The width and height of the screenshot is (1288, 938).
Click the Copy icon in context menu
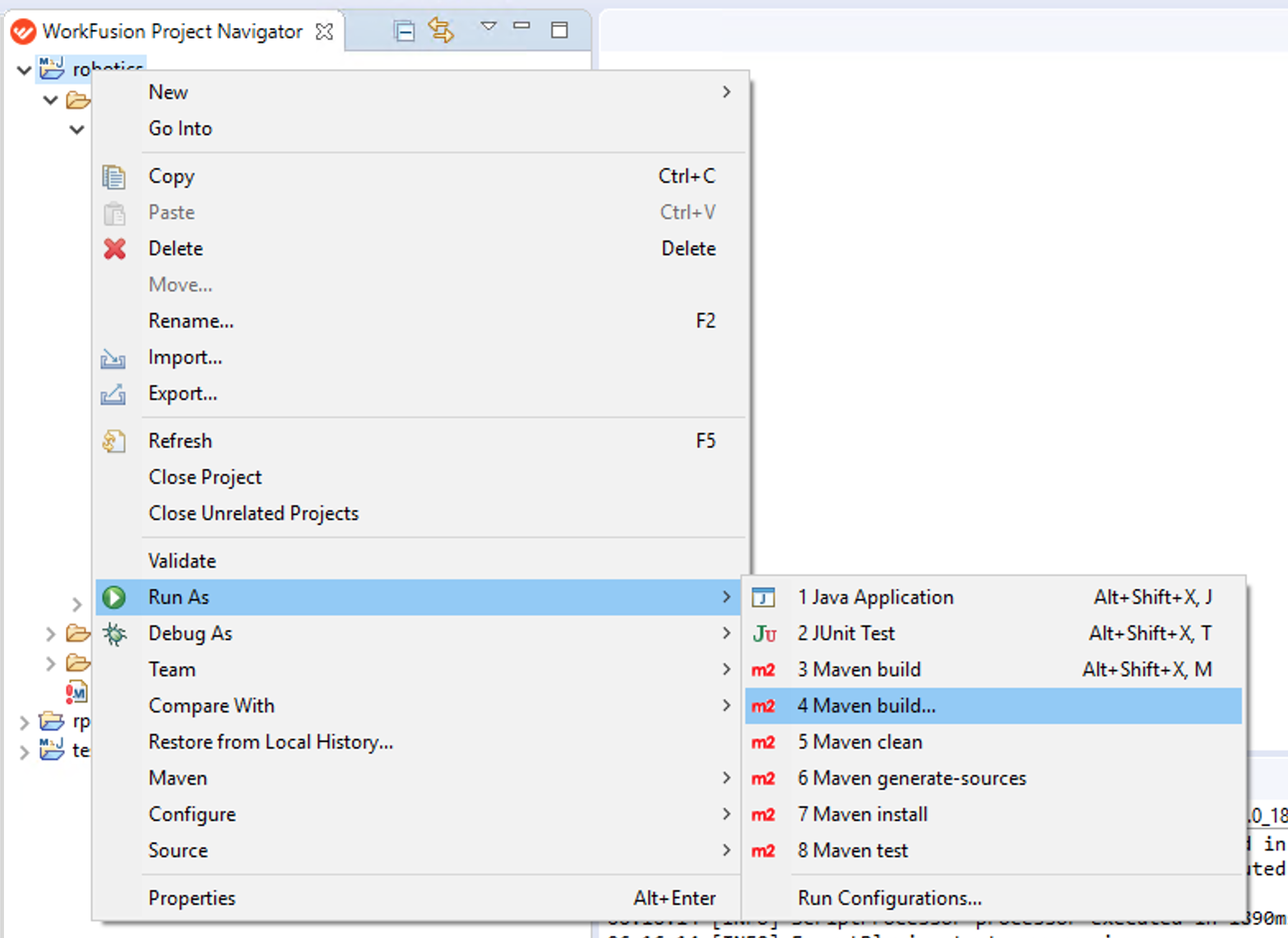point(114,176)
